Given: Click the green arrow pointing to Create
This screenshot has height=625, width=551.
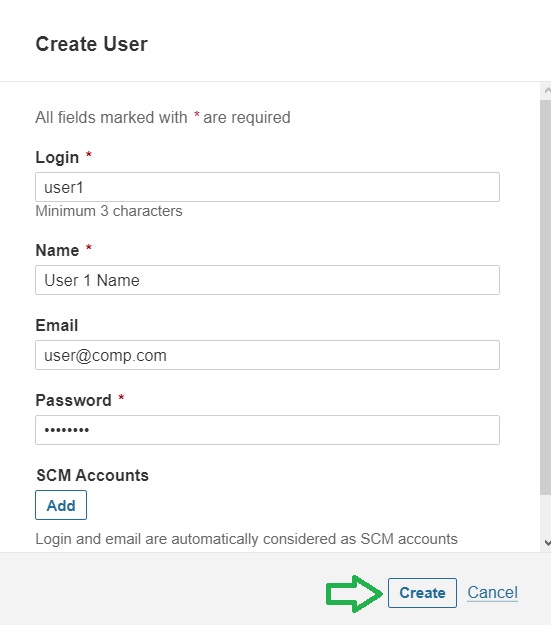Looking at the screenshot, I should [354, 594].
